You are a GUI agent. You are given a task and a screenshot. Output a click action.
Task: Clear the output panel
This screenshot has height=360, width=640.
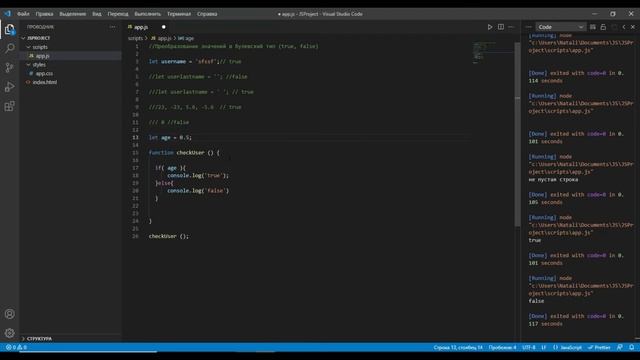click(x=593, y=27)
